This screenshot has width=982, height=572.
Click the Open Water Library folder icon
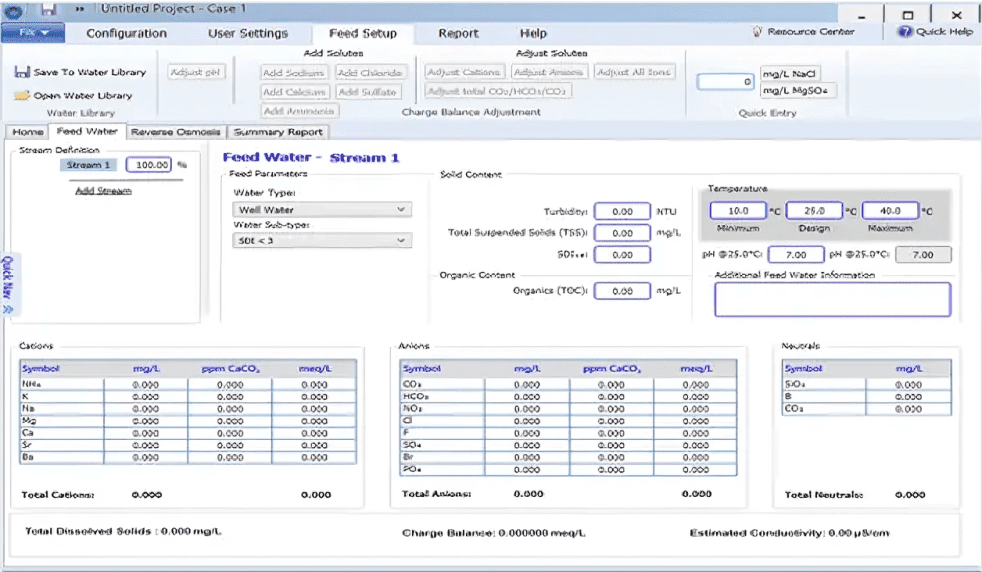point(22,95)
